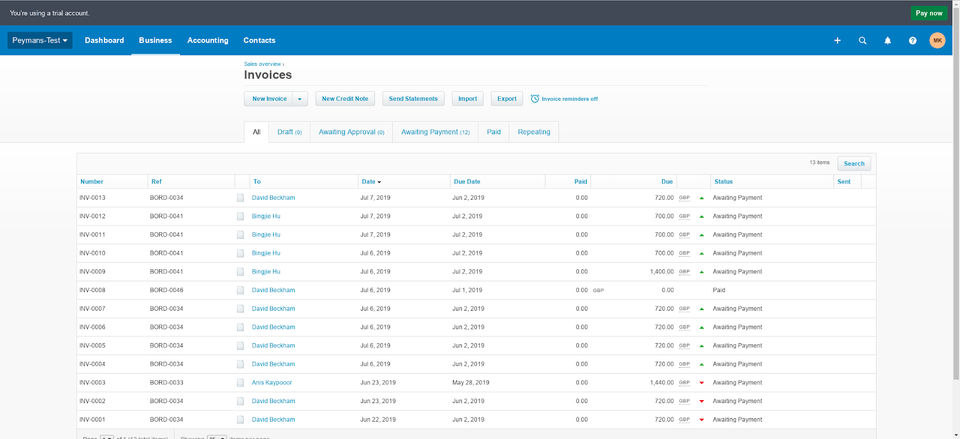
Task: Open the MK user avatar menu
Action: click(x=937, y=40)
